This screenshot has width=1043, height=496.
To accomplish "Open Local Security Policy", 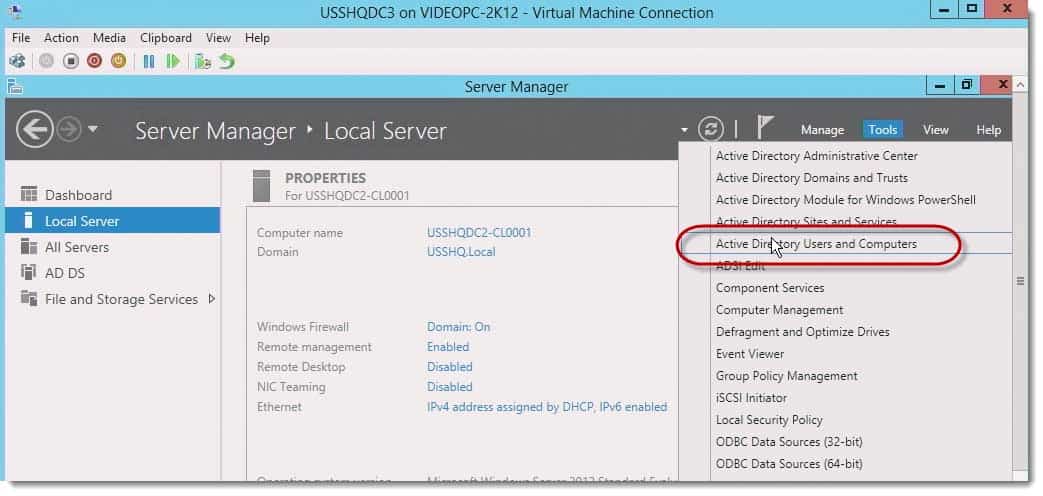I will (769, 420).
